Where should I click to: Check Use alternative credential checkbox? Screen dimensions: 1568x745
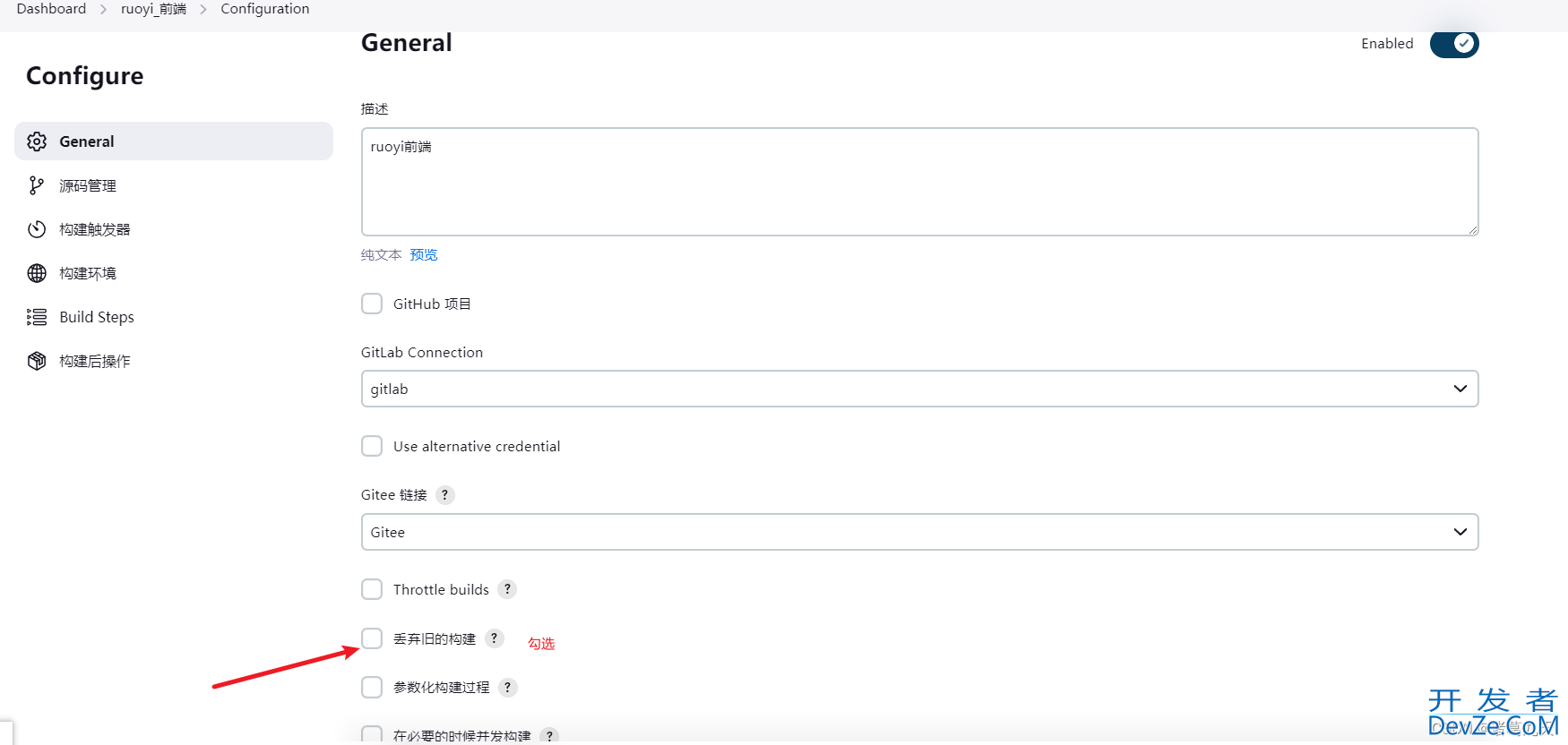(x=372, y=446)
